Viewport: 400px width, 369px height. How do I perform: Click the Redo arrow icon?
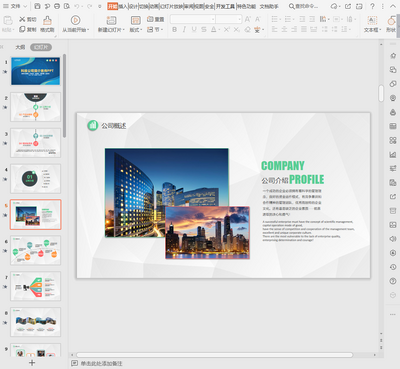click(89, 6)
